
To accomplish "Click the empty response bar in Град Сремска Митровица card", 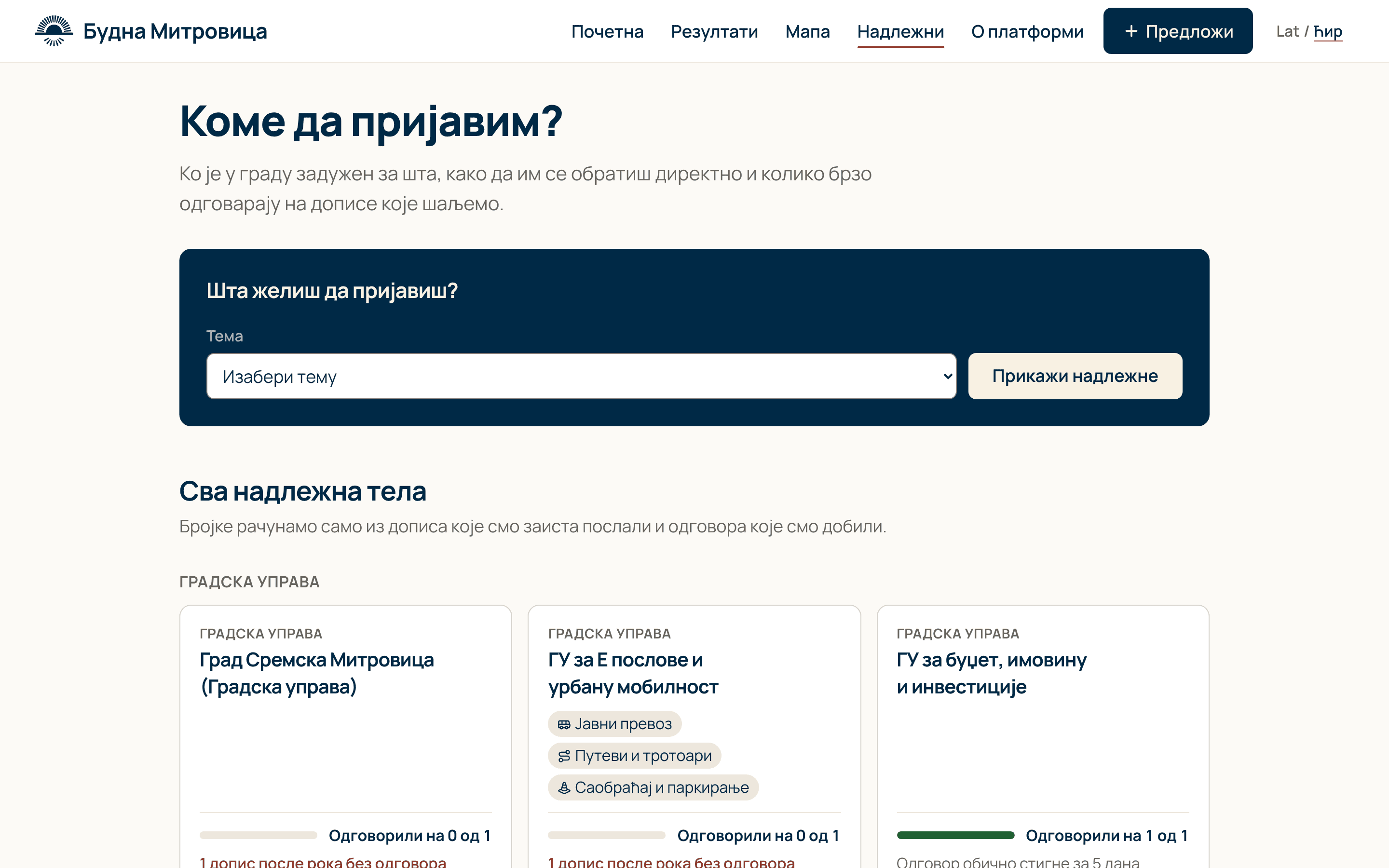I will pyautogui.click(x=259, y=835).
